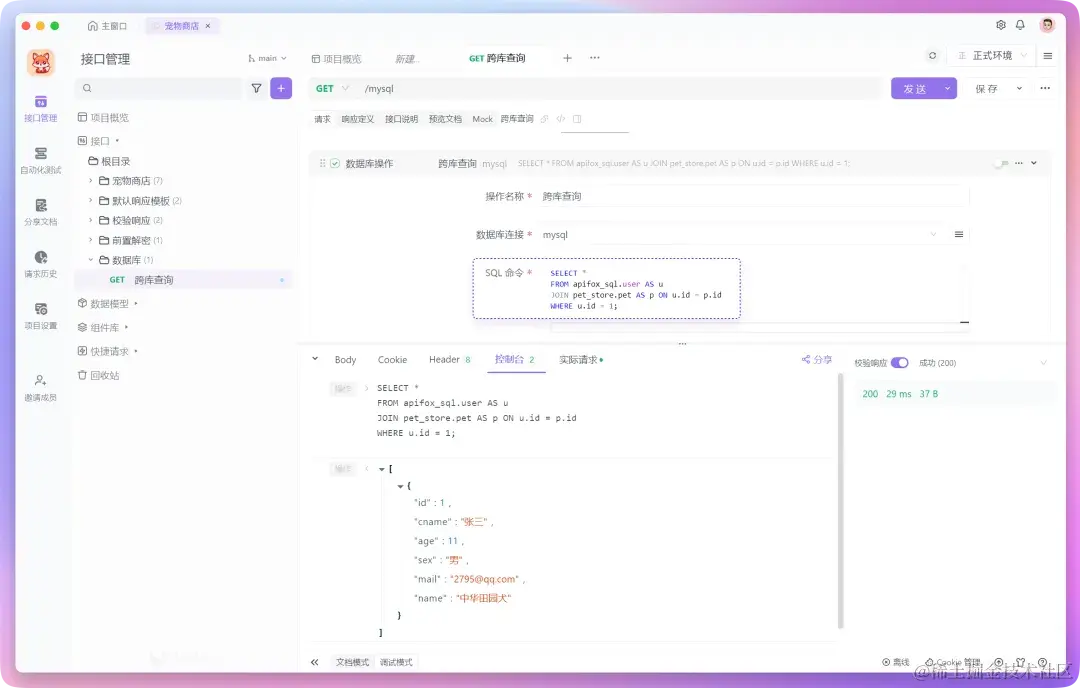Click the user avatar at top right
This screenshot has width=1080, height=688.
click(1047, 25)
